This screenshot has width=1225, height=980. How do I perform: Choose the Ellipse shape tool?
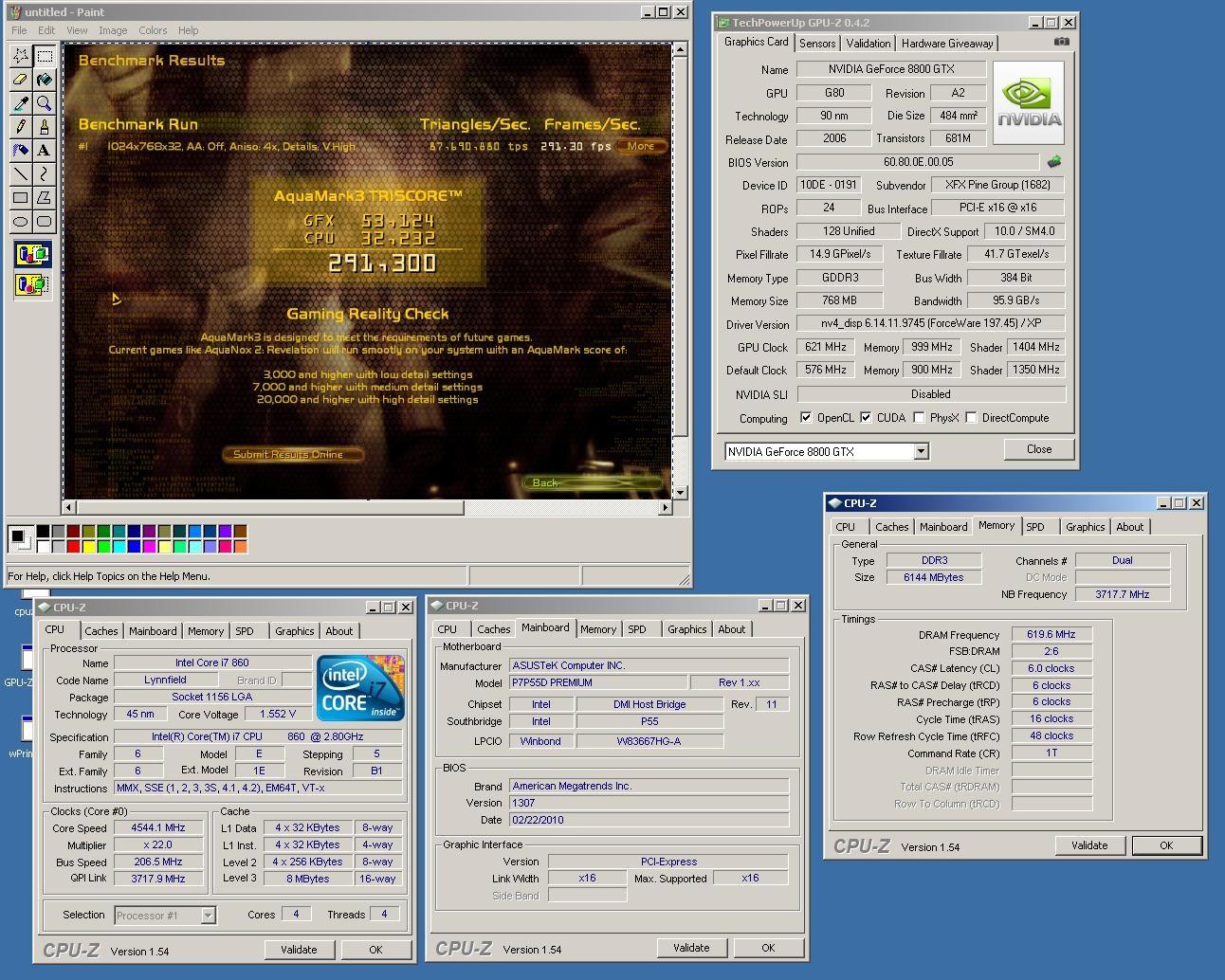(x=20, y=222)
